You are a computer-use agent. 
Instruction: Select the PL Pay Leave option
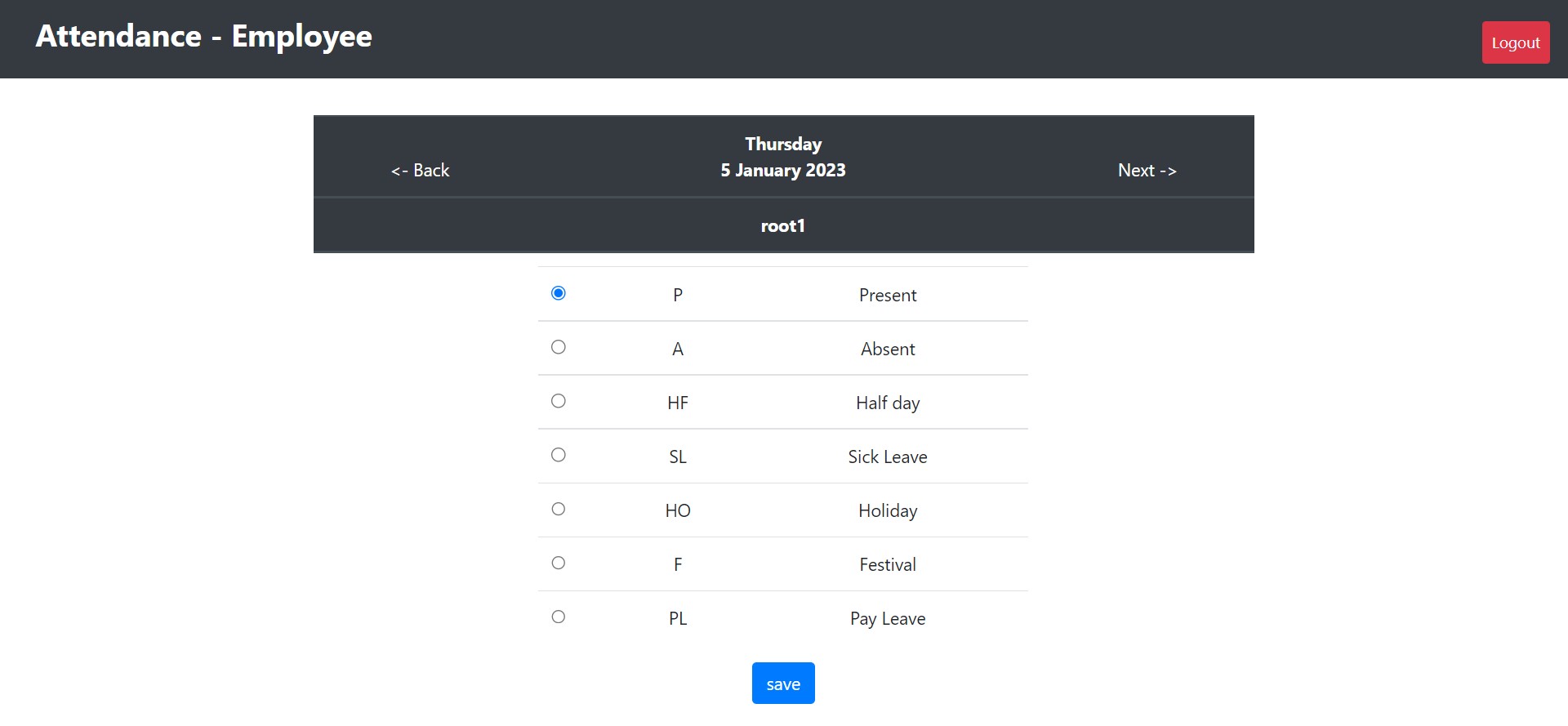coord(558,617)
